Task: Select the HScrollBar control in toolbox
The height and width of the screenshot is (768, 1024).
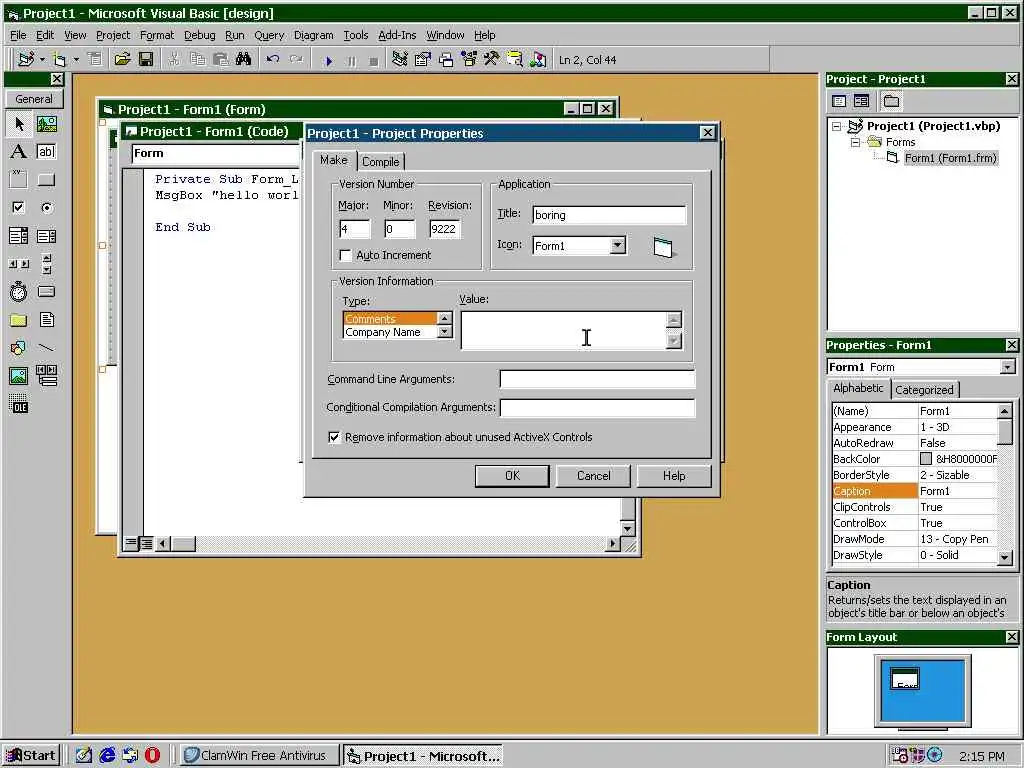Action: [19, 264]
